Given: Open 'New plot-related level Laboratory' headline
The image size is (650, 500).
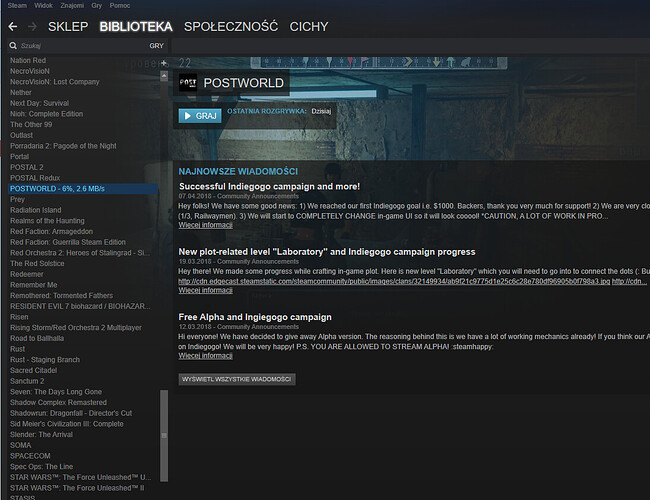Looking at the screenshot, I should pyautogui.click(x=327, y=252).
